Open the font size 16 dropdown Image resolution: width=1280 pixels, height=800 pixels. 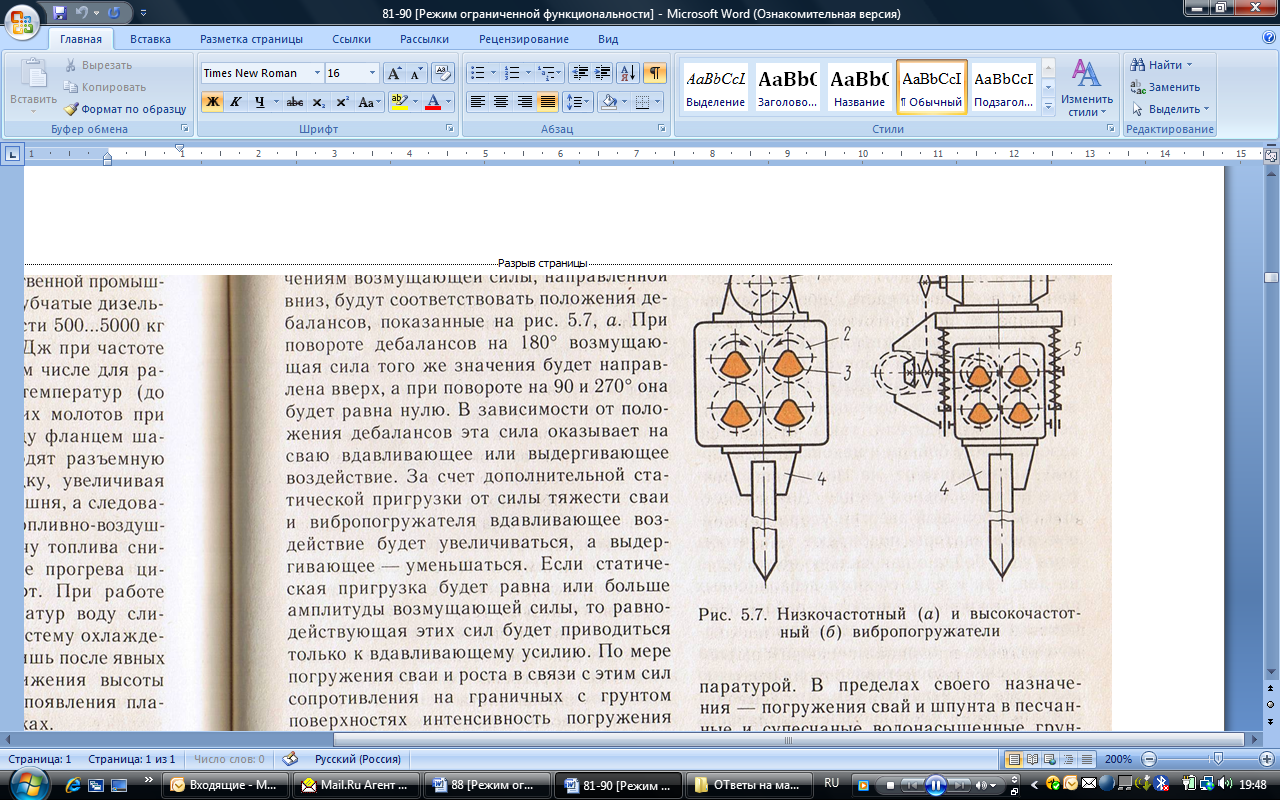[373, 73]
